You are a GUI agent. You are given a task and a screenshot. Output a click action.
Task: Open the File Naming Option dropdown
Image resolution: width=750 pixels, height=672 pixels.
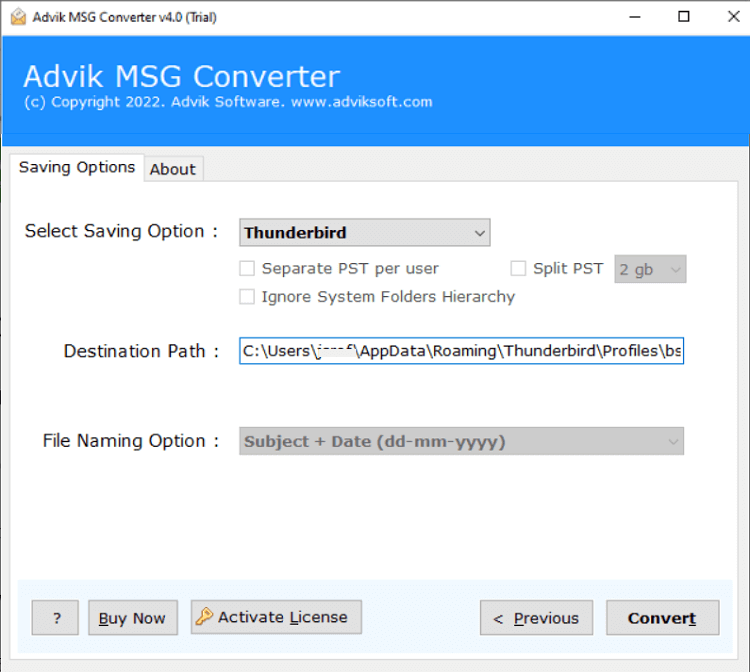pyautogui.click(x=461, y=441)
